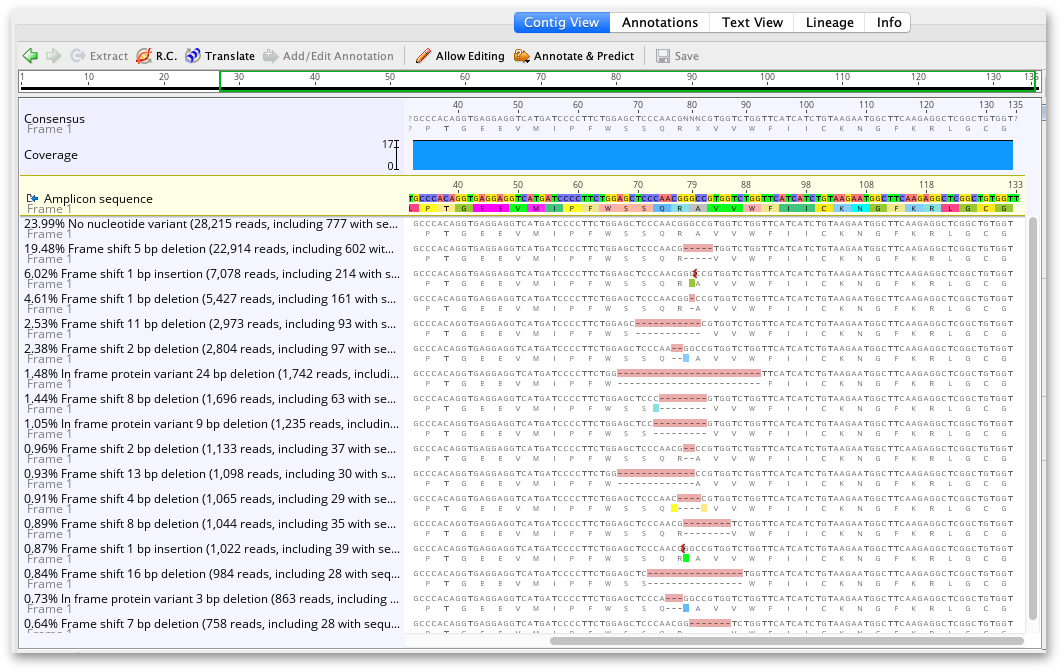Select the Coverage track label
The width and height of the screenshot is (1063, 672).
point(51,155)
